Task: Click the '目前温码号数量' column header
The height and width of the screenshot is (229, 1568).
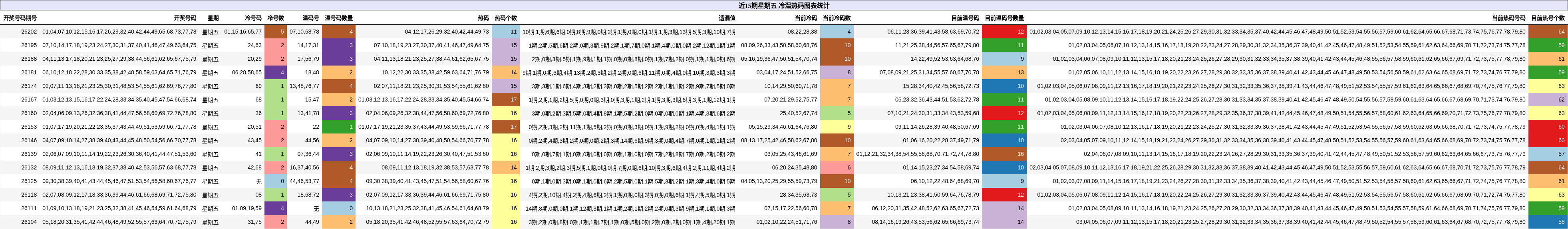Action: pyautogui.click(x=1004, y=18)
